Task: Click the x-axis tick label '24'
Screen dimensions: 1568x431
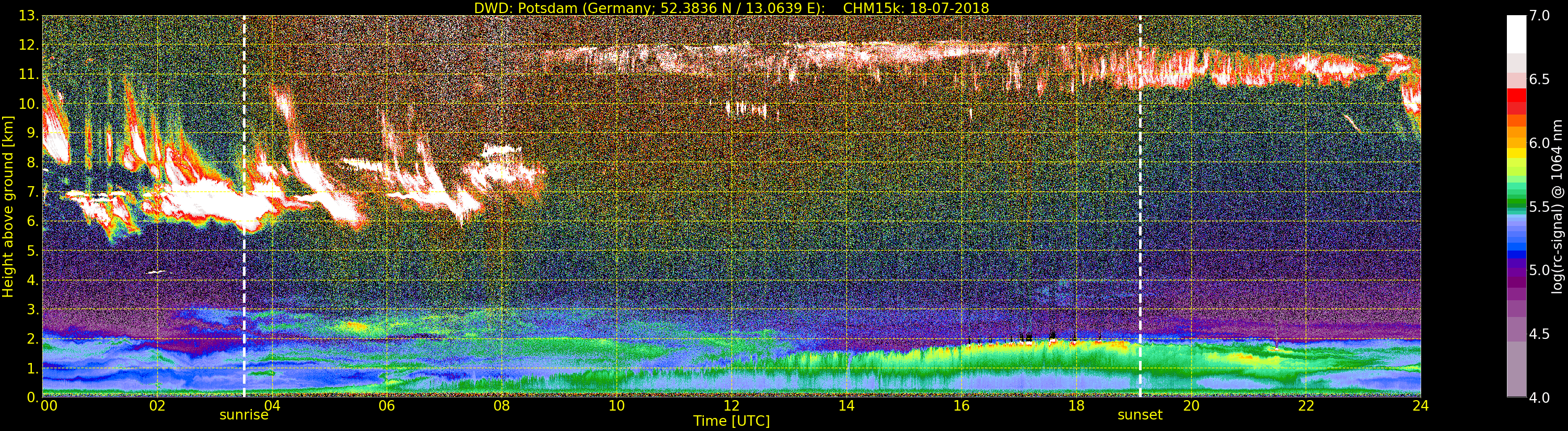Action: click(x=1421, y=406)
